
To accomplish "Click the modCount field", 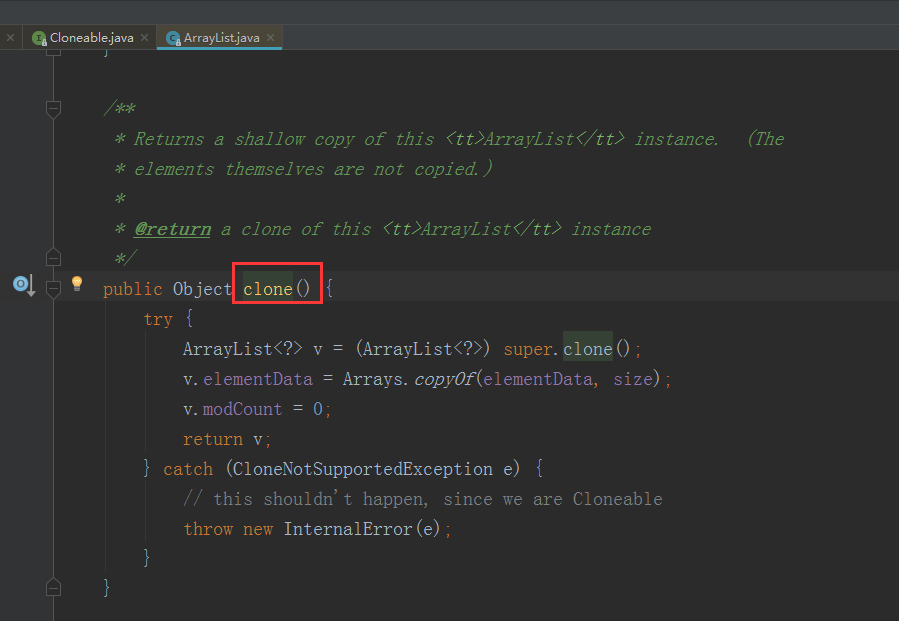I will pyautogui.click(x=243, y=409).
